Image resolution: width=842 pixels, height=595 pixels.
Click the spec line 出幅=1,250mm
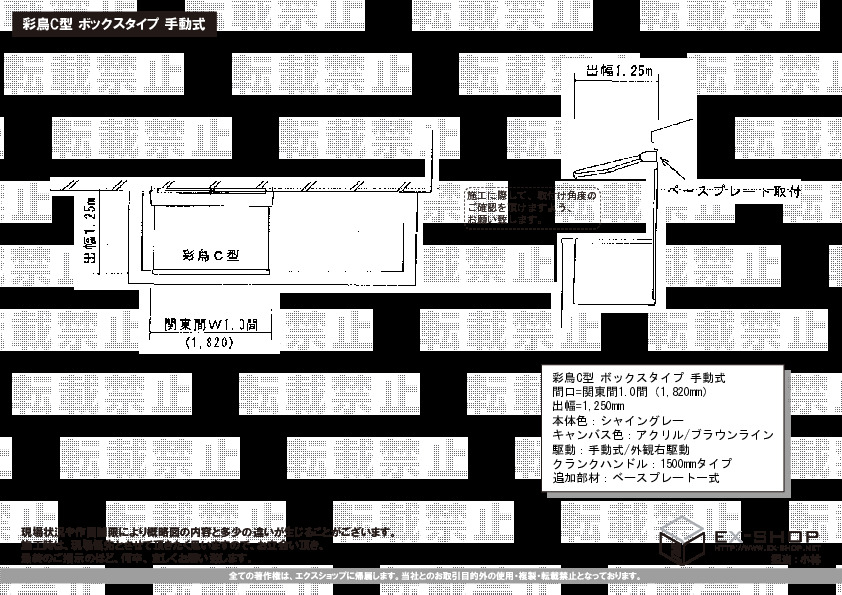[x=588, y=406]
